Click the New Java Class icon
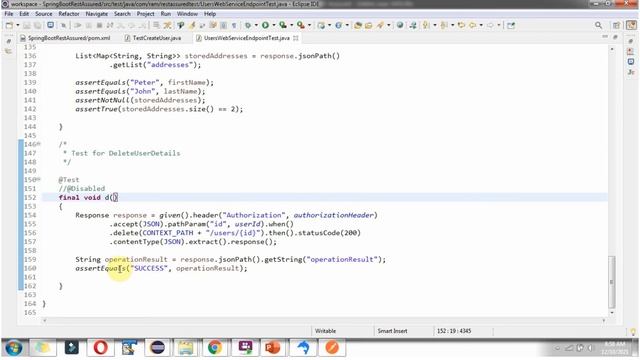640x360 pixels. click(x=338, y=25)
